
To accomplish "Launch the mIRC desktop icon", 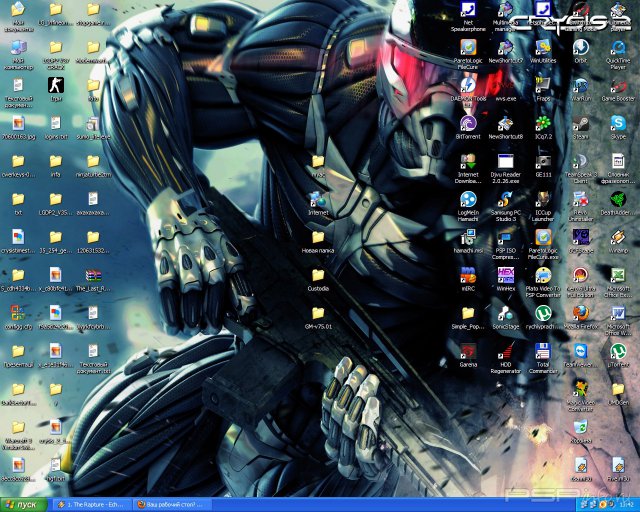I will point(467,275).
